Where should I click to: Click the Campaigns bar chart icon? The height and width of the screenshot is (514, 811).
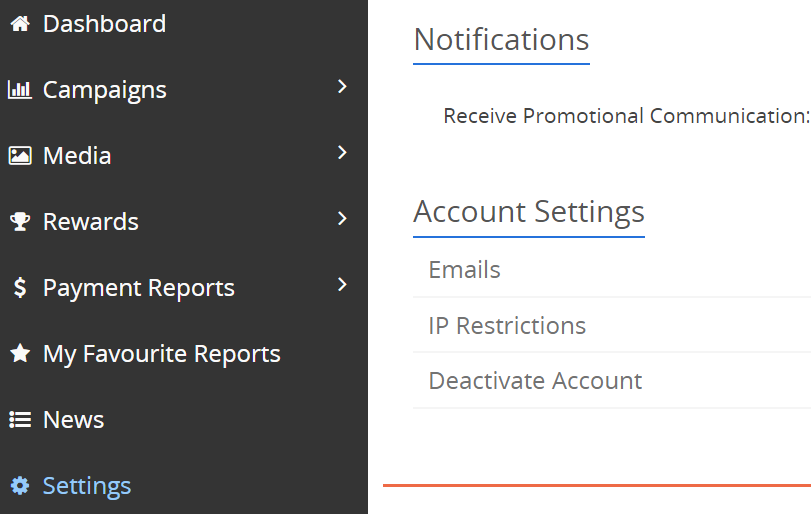[19, 90]
